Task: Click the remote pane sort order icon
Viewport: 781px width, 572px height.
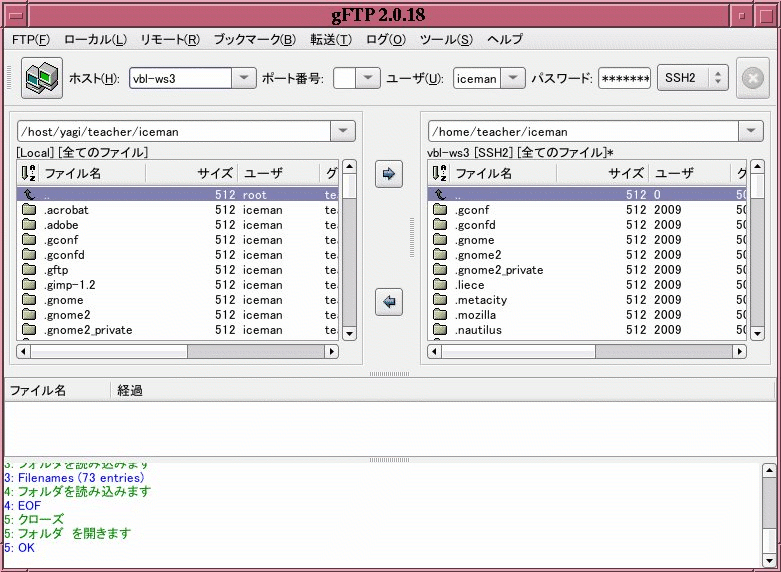Action: point(440,173)
